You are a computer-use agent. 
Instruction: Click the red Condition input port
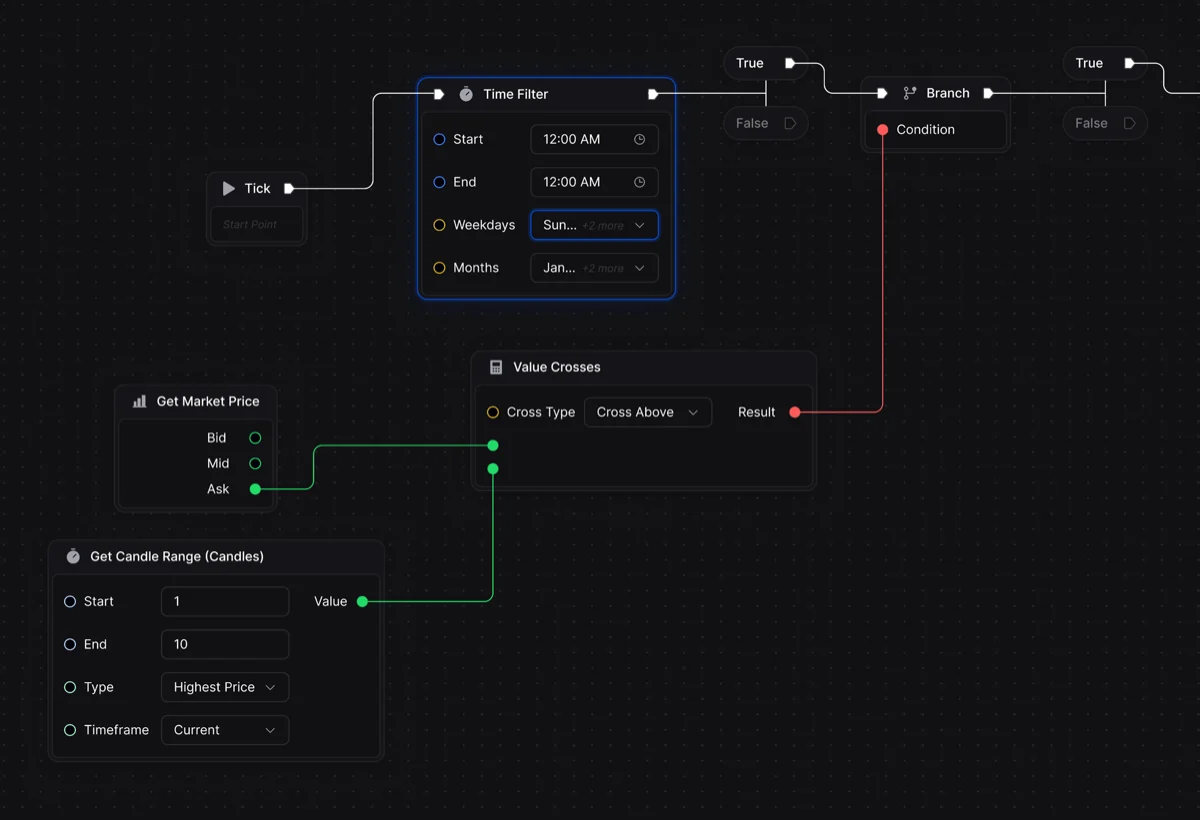(x=882, y=129)
